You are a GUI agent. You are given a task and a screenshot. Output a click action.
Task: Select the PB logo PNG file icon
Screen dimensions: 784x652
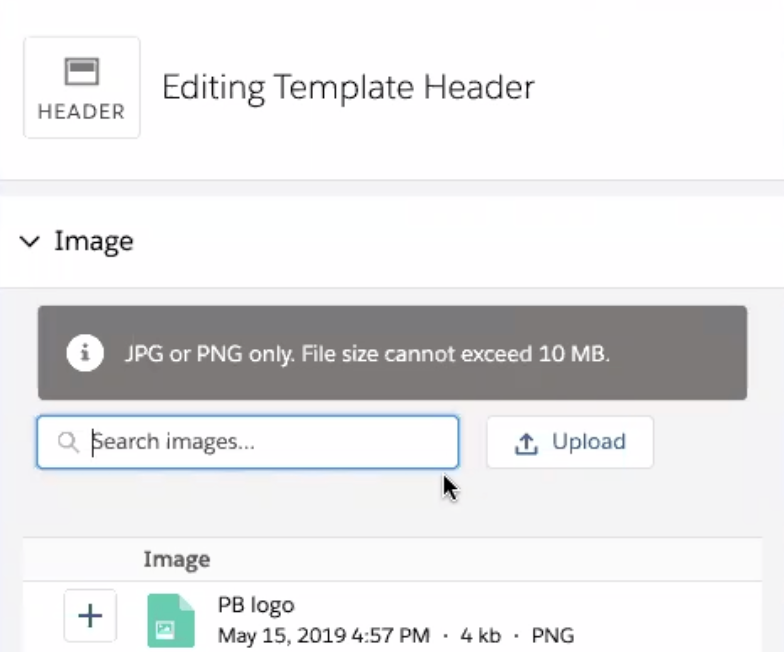coord(170,620)
